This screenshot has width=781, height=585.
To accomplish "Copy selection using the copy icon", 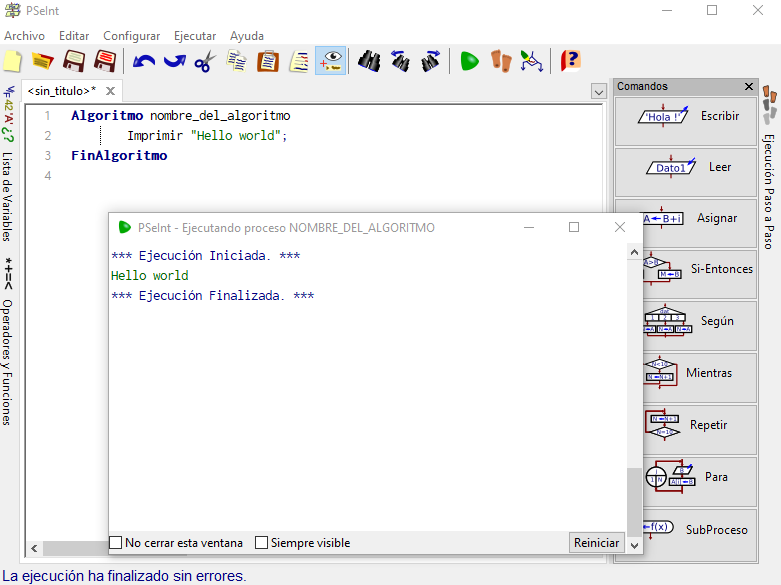I will (x=236, y=61).
